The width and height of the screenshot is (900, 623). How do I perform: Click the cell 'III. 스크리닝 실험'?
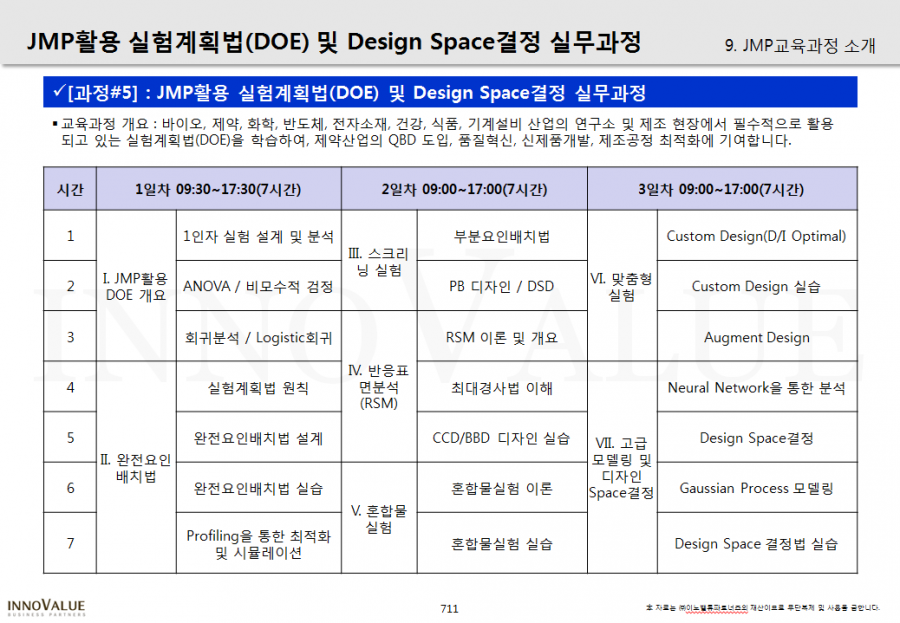point(379,261)
